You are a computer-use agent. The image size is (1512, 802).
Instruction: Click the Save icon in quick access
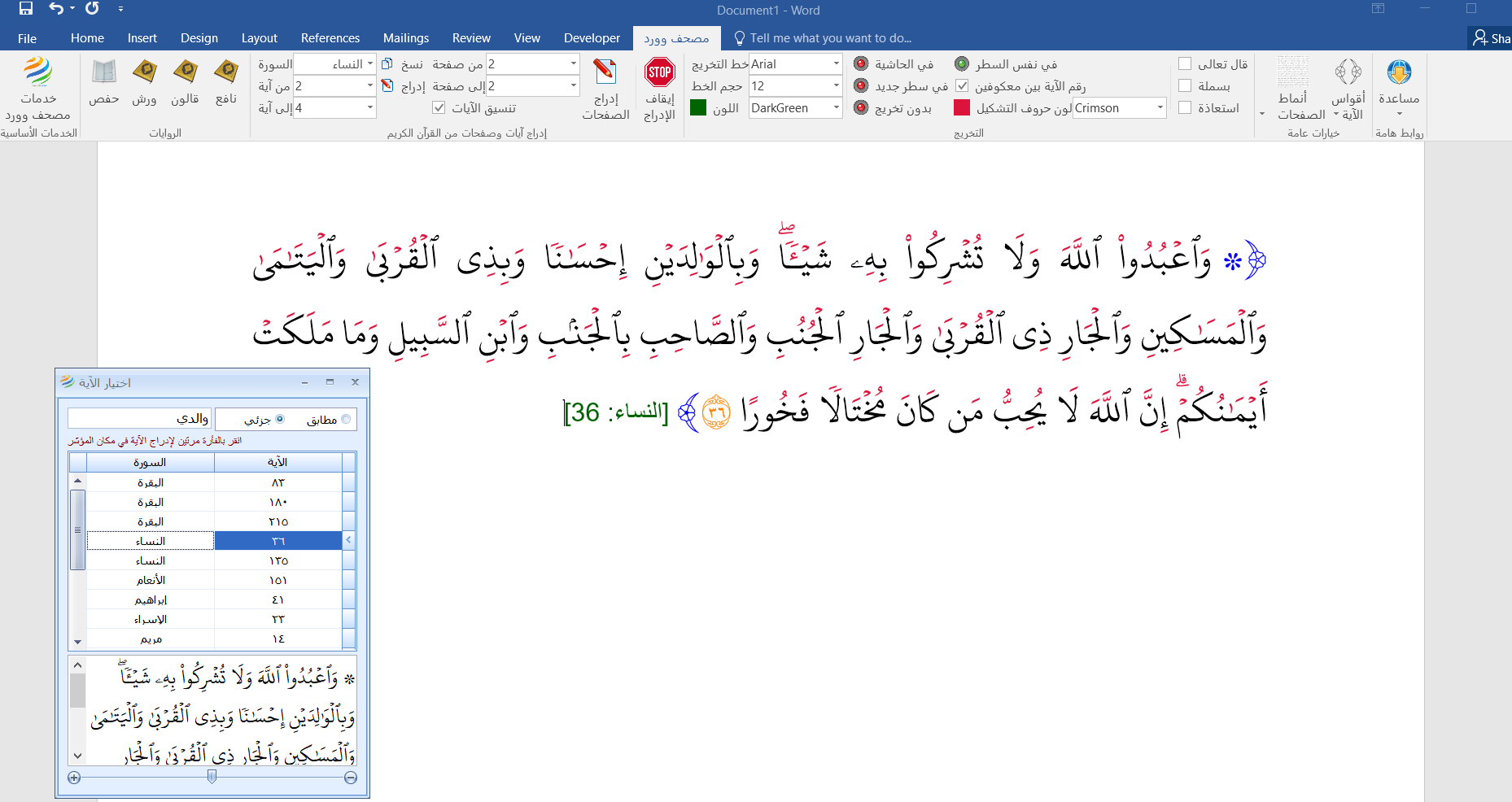(26, 9)
